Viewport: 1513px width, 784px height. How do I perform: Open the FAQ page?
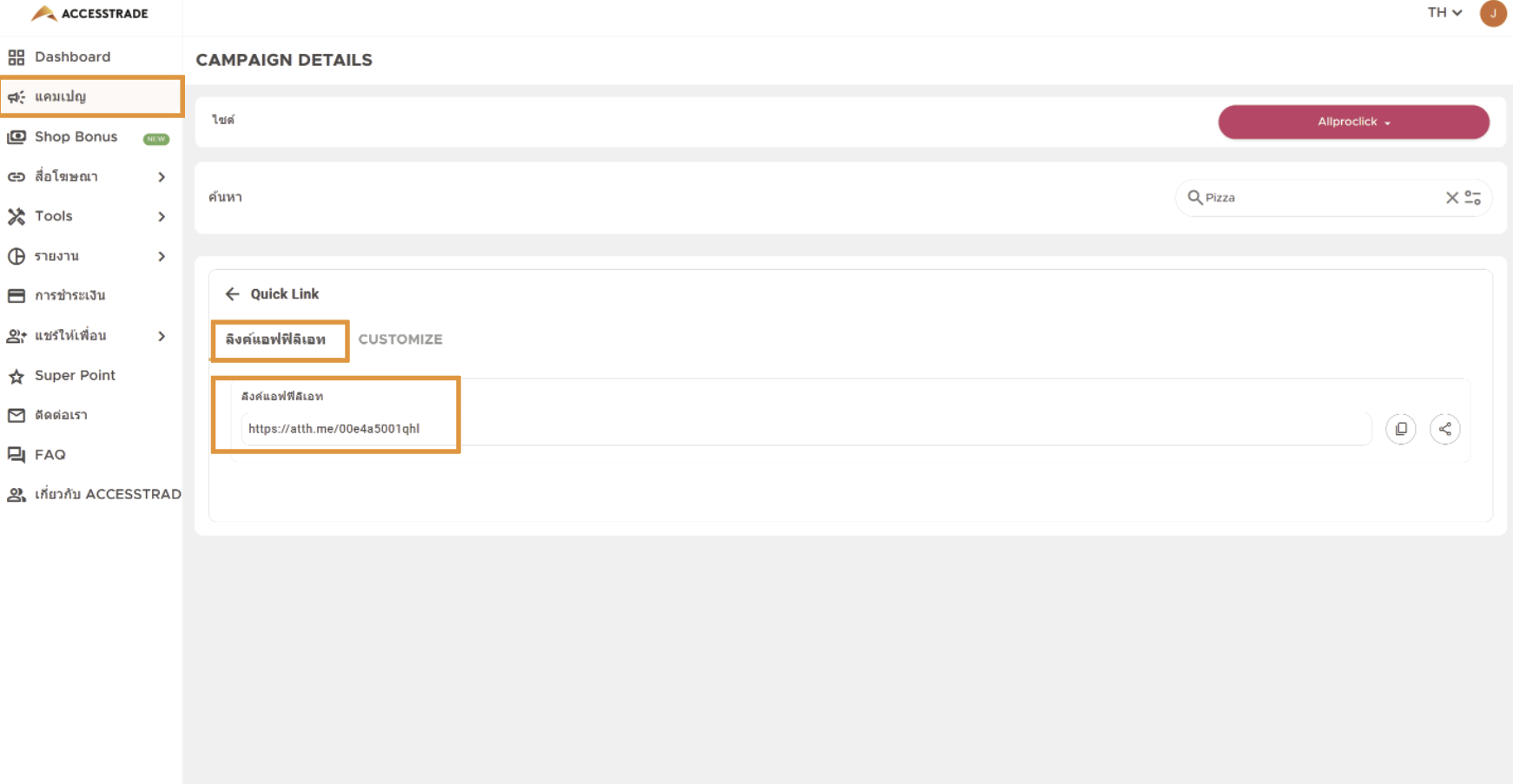coord(50,455)
